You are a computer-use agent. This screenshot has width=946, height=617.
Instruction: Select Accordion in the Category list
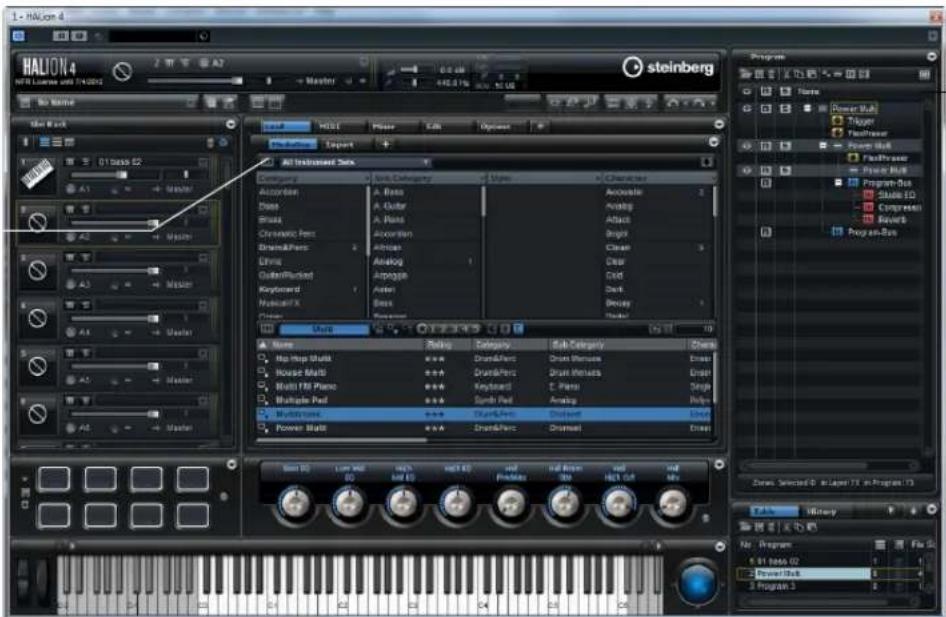click(278, 192)
